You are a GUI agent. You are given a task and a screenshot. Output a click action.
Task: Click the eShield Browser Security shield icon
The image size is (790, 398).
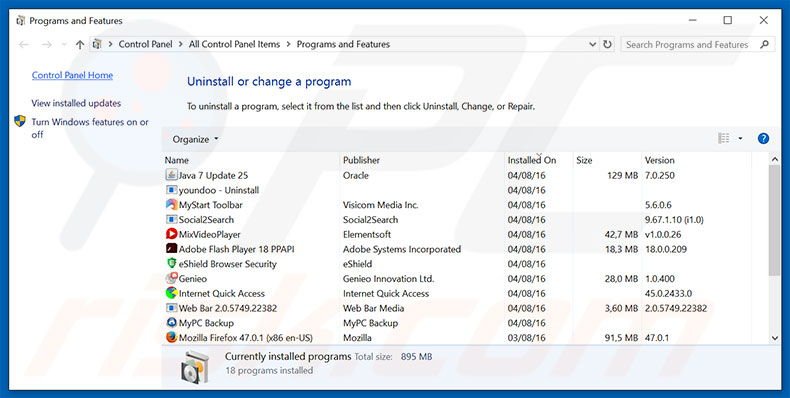coord(171,263)
